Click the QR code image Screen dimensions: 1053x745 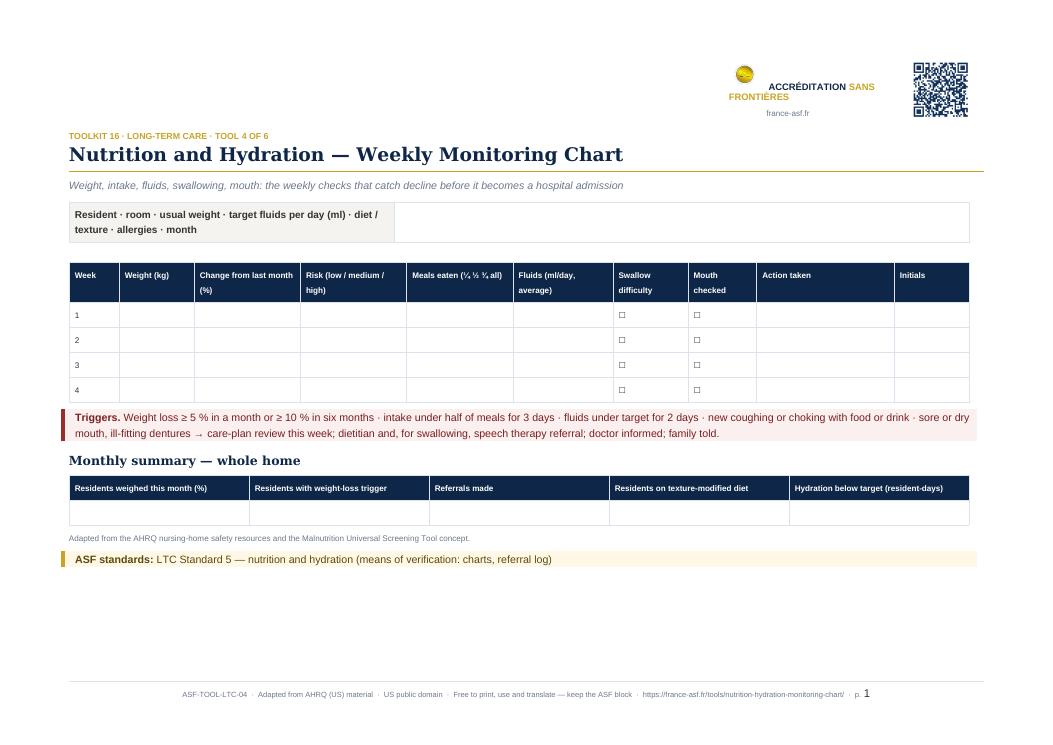point(940,90)
